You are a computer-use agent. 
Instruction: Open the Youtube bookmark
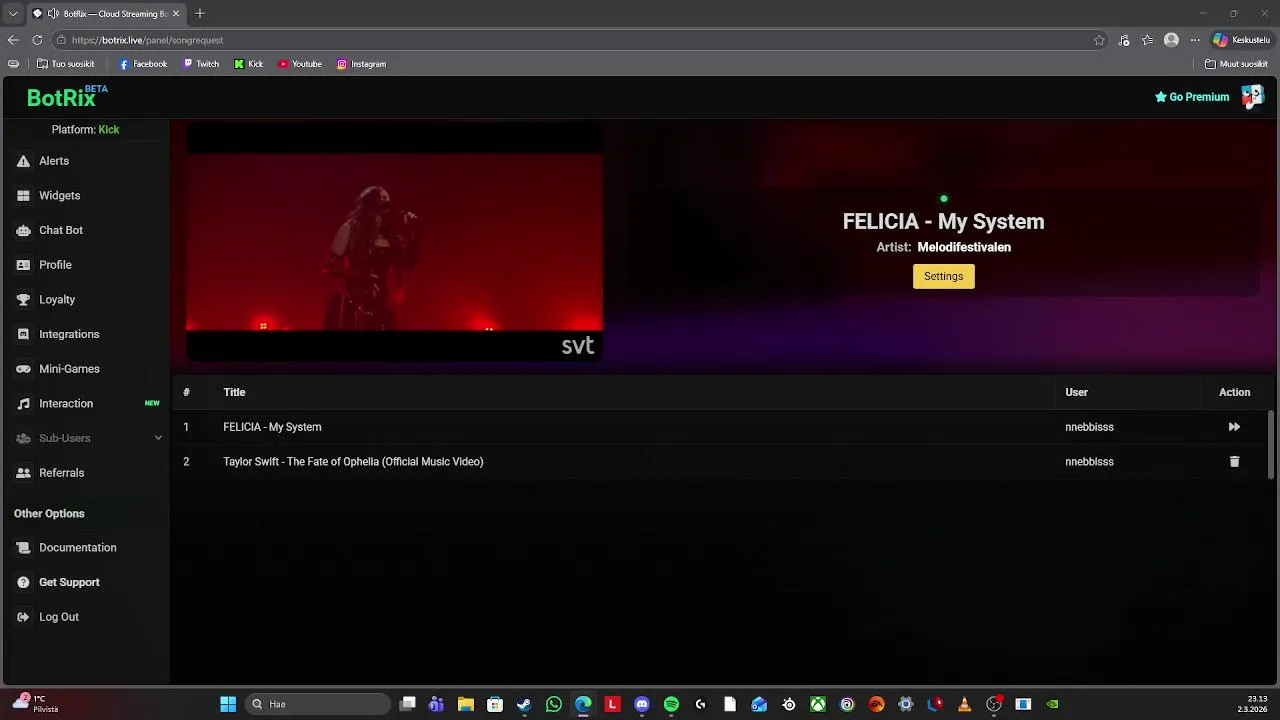[x=300, y=64]
